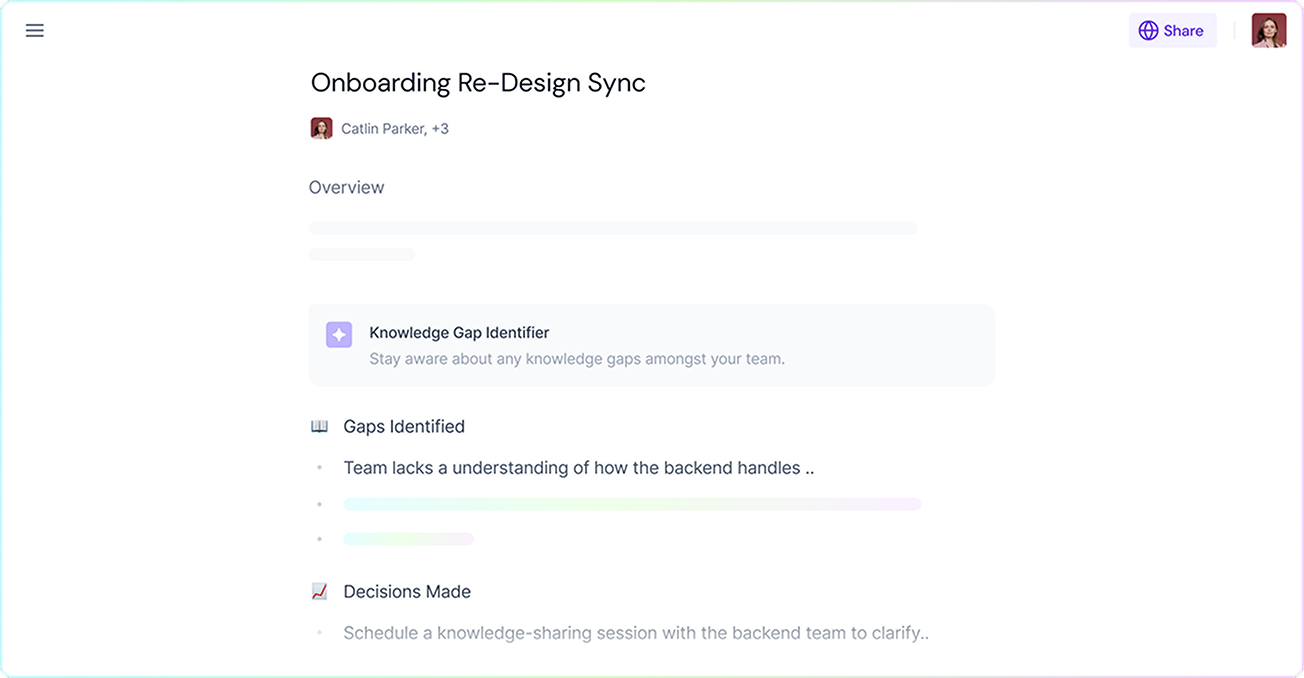Click the long Overview placeholder line
The image size is (1304, 678).
(x=612, y=228)
